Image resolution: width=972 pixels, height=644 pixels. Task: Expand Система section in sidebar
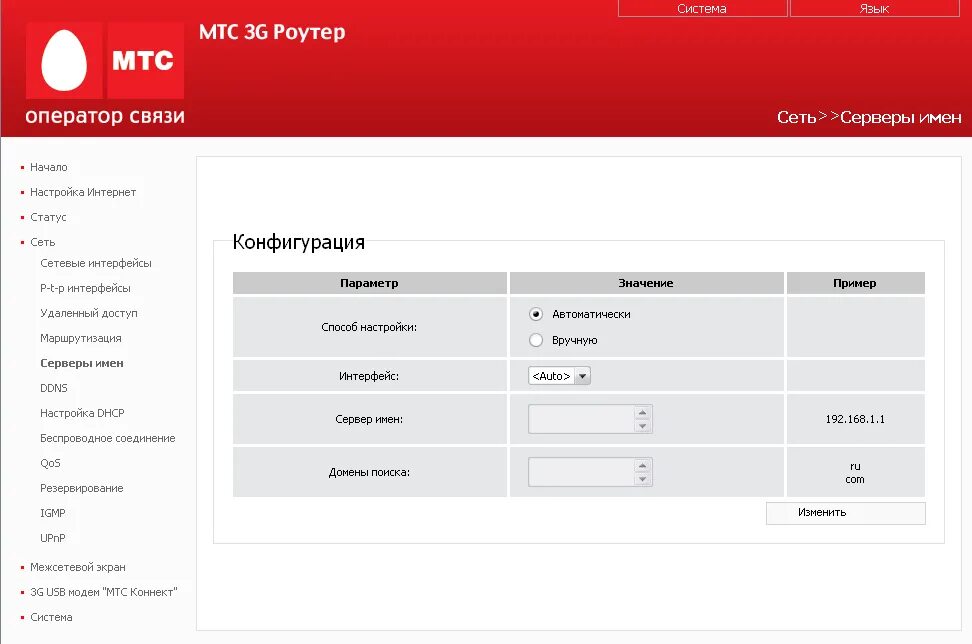click(51, 617)
